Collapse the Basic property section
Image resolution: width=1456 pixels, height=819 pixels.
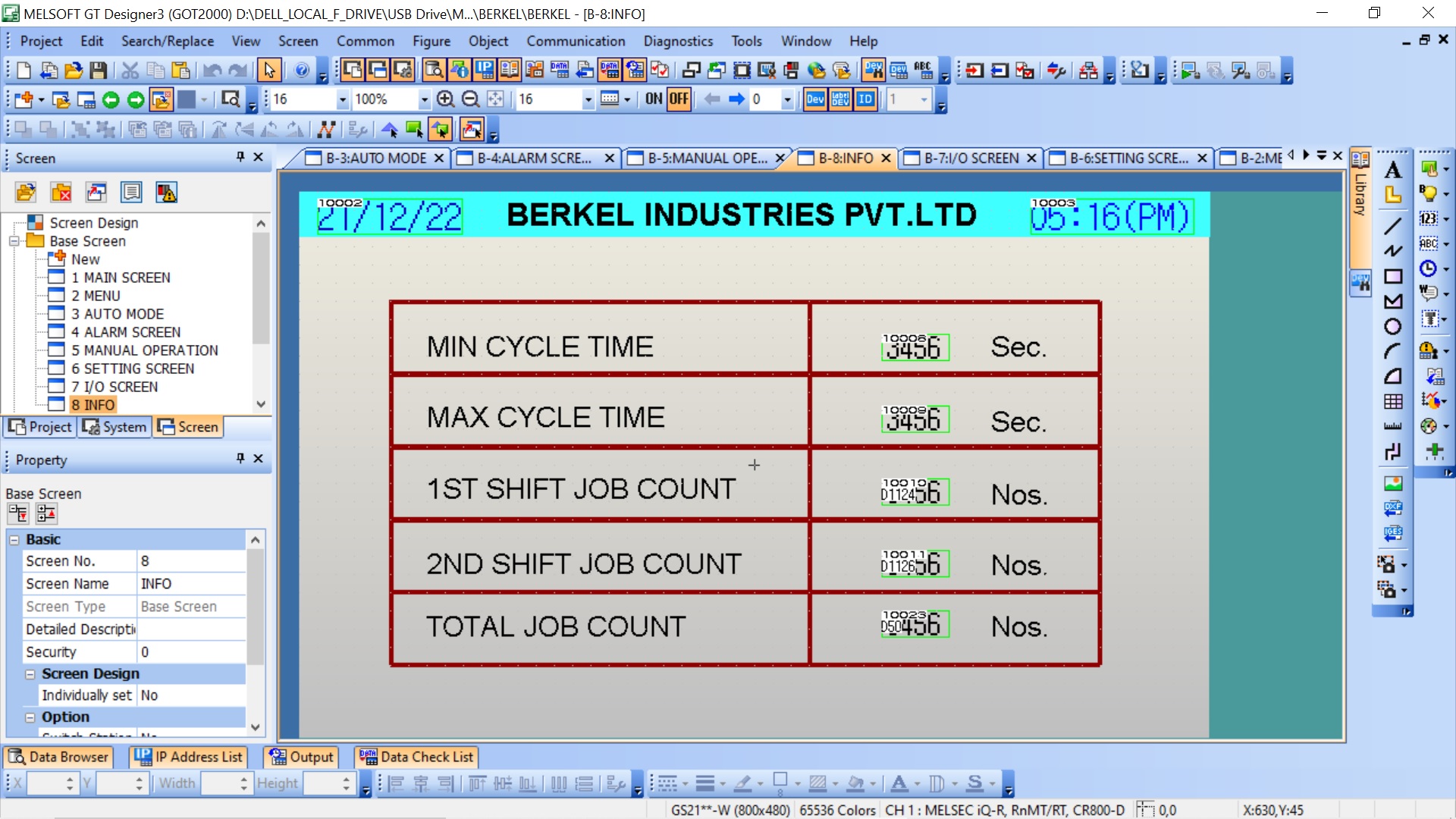pyautogui.click(x=14, y=539)
